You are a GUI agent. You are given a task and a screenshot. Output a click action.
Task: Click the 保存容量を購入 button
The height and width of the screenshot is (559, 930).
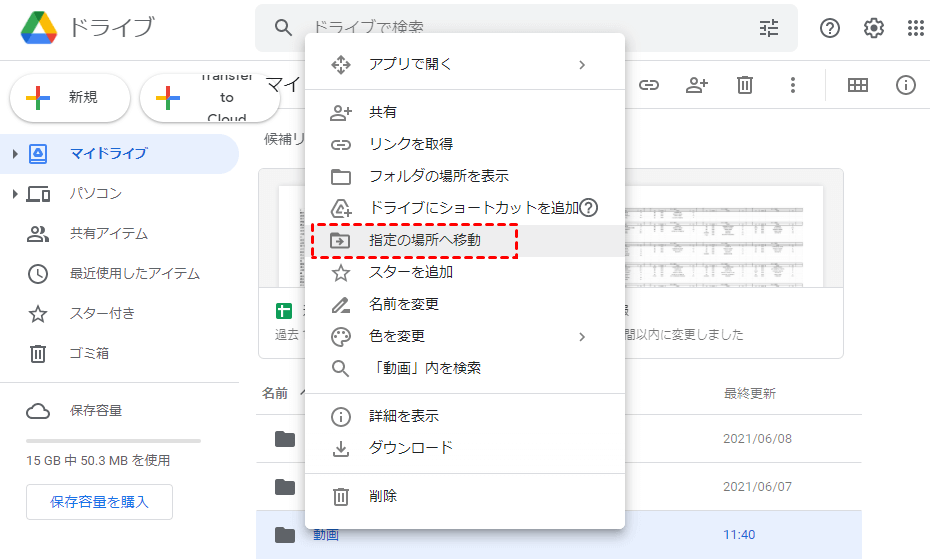click(99, 502)
